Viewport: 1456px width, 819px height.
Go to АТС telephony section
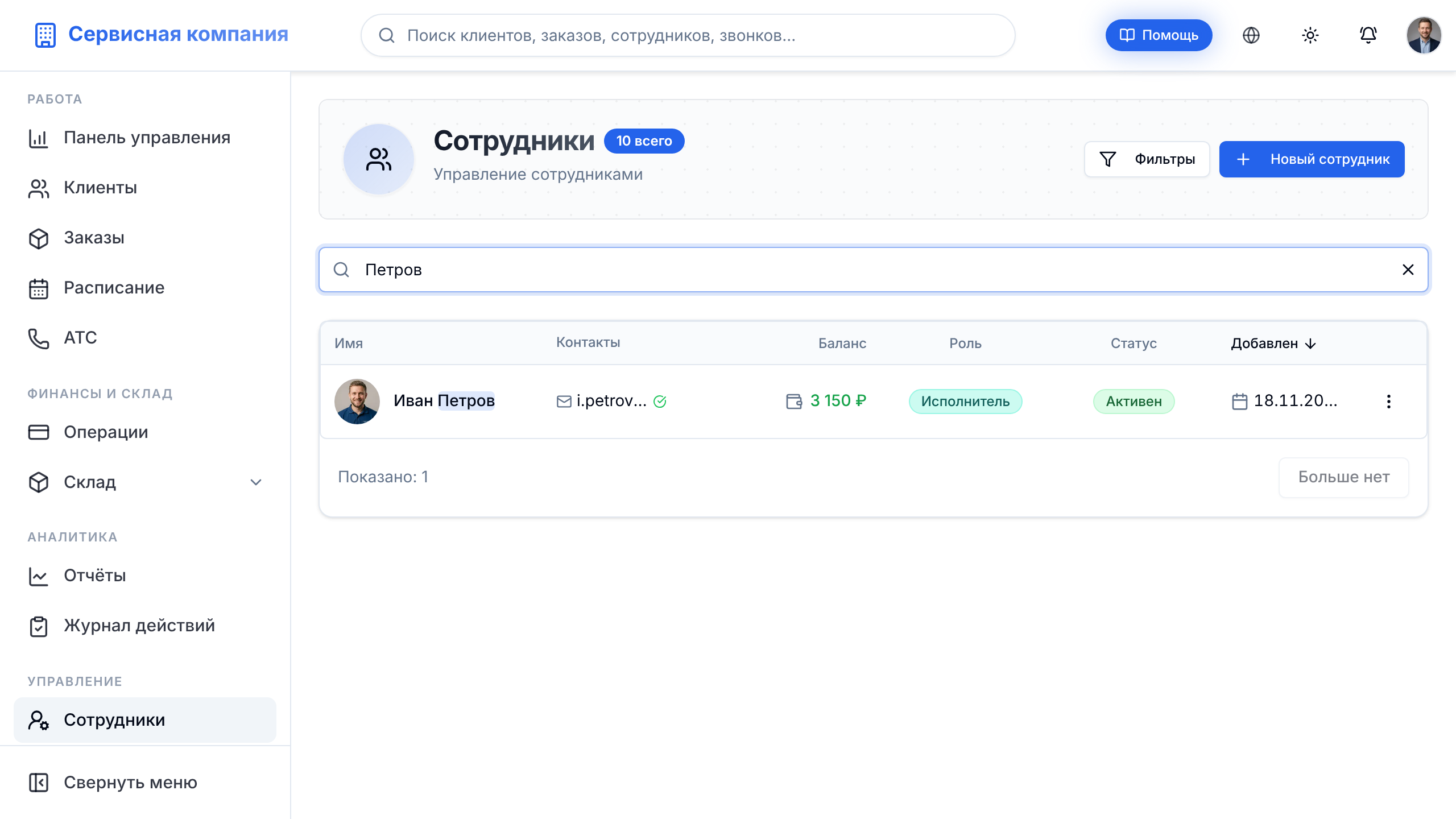(145, 338)
